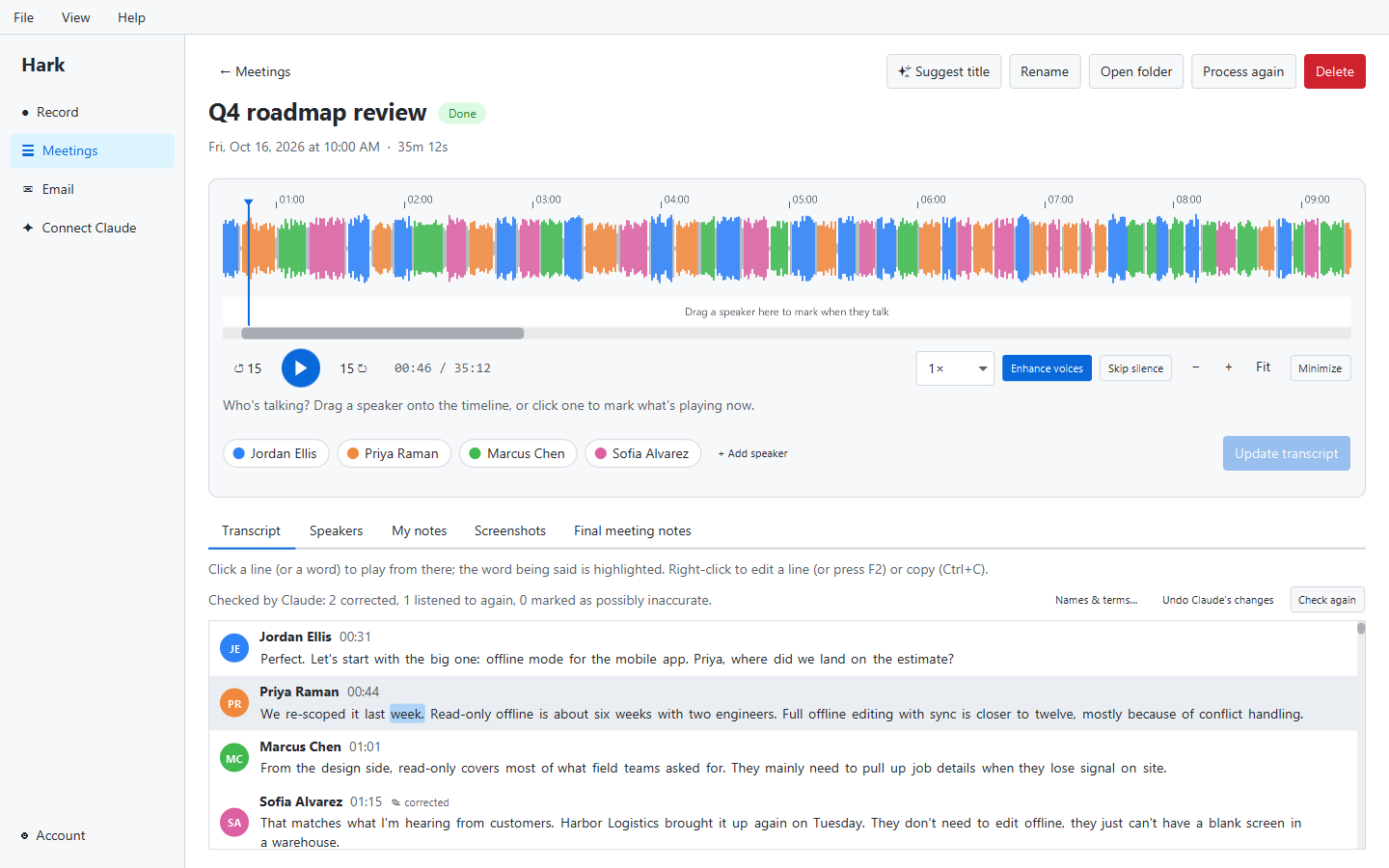Open the Help menu
The height and width of the screenshot is (868, 1389).
point(131,17)
